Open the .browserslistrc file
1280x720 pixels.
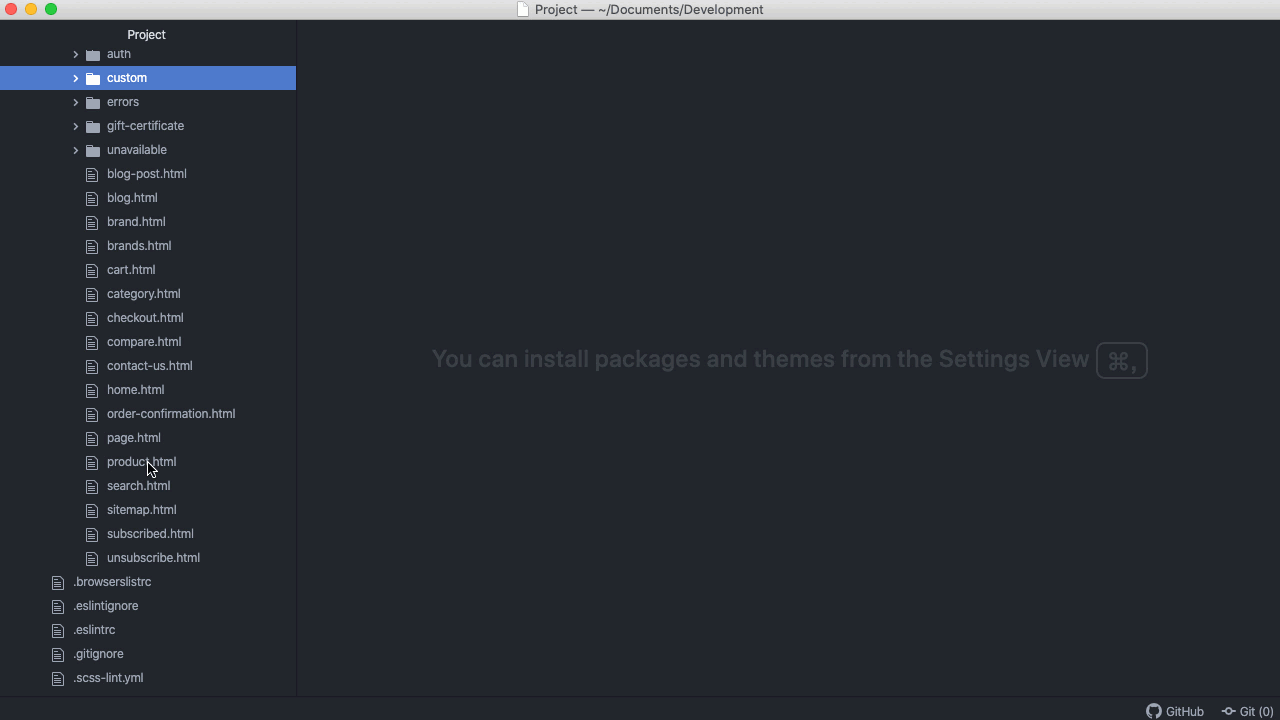[112, 581]
